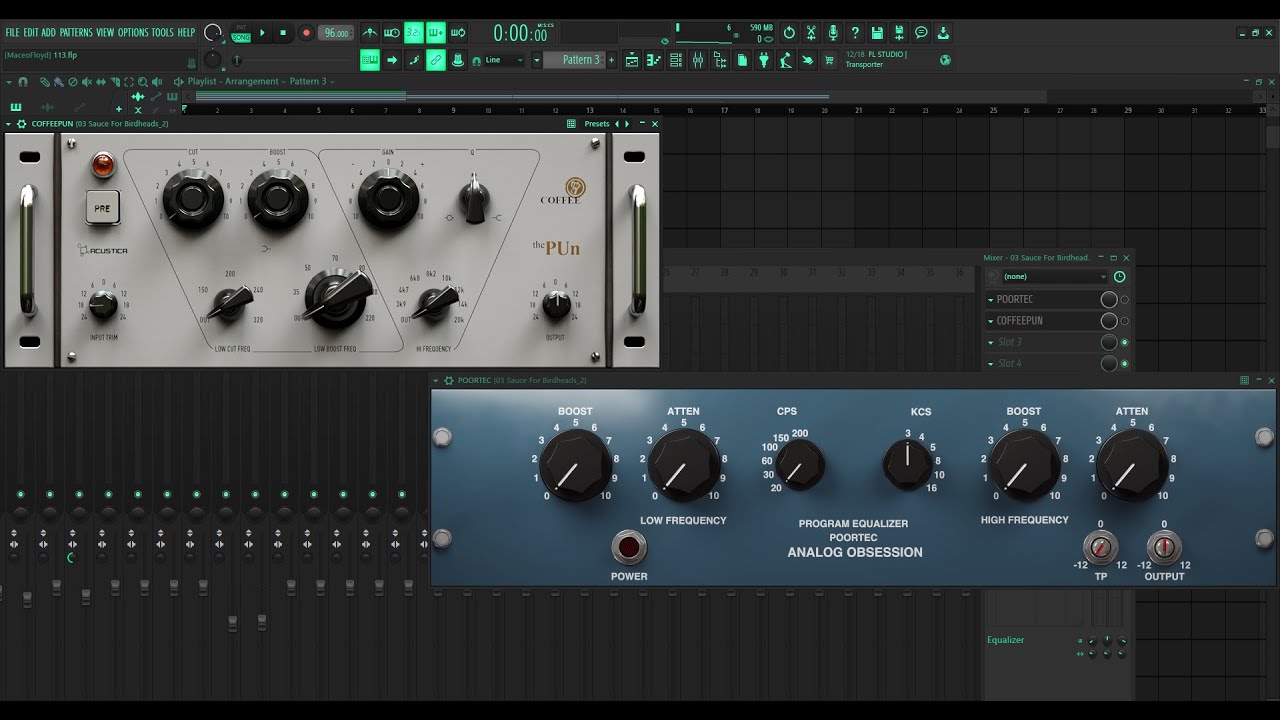This screenshot has width=1280, height=720.
Task: Toggle the POORTEC POWER button
Action: (x=629, y=547)
